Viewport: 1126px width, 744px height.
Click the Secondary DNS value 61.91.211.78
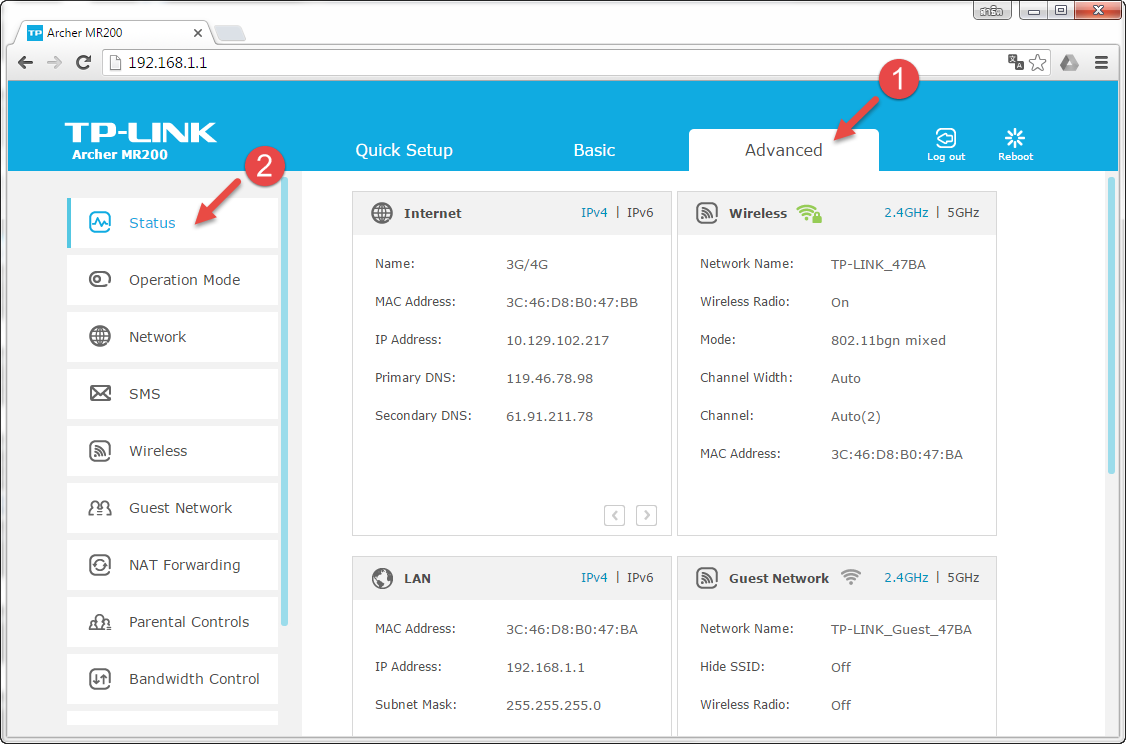549,417
